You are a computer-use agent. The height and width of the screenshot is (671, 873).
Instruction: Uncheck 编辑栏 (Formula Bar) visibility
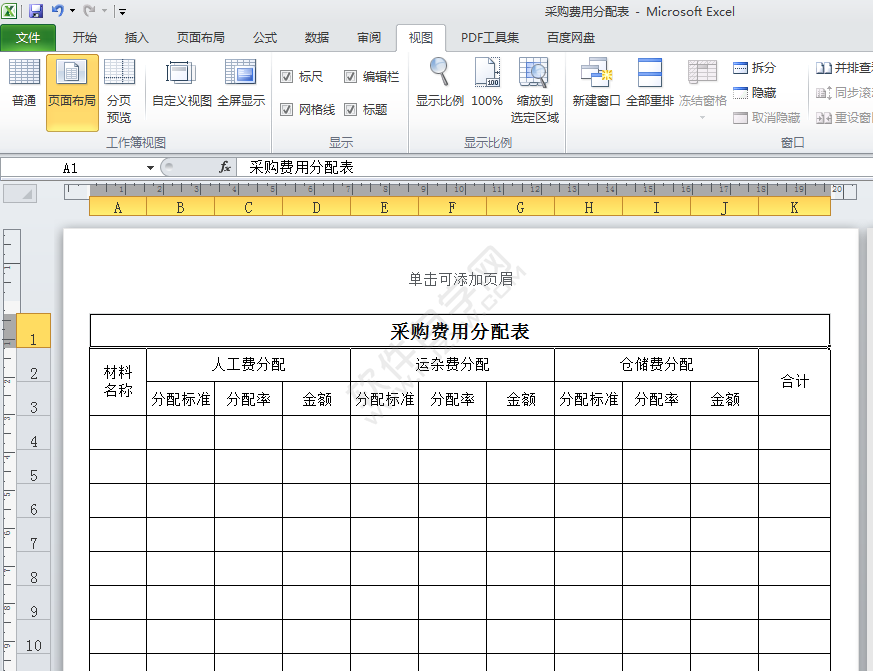pos(351,76)
